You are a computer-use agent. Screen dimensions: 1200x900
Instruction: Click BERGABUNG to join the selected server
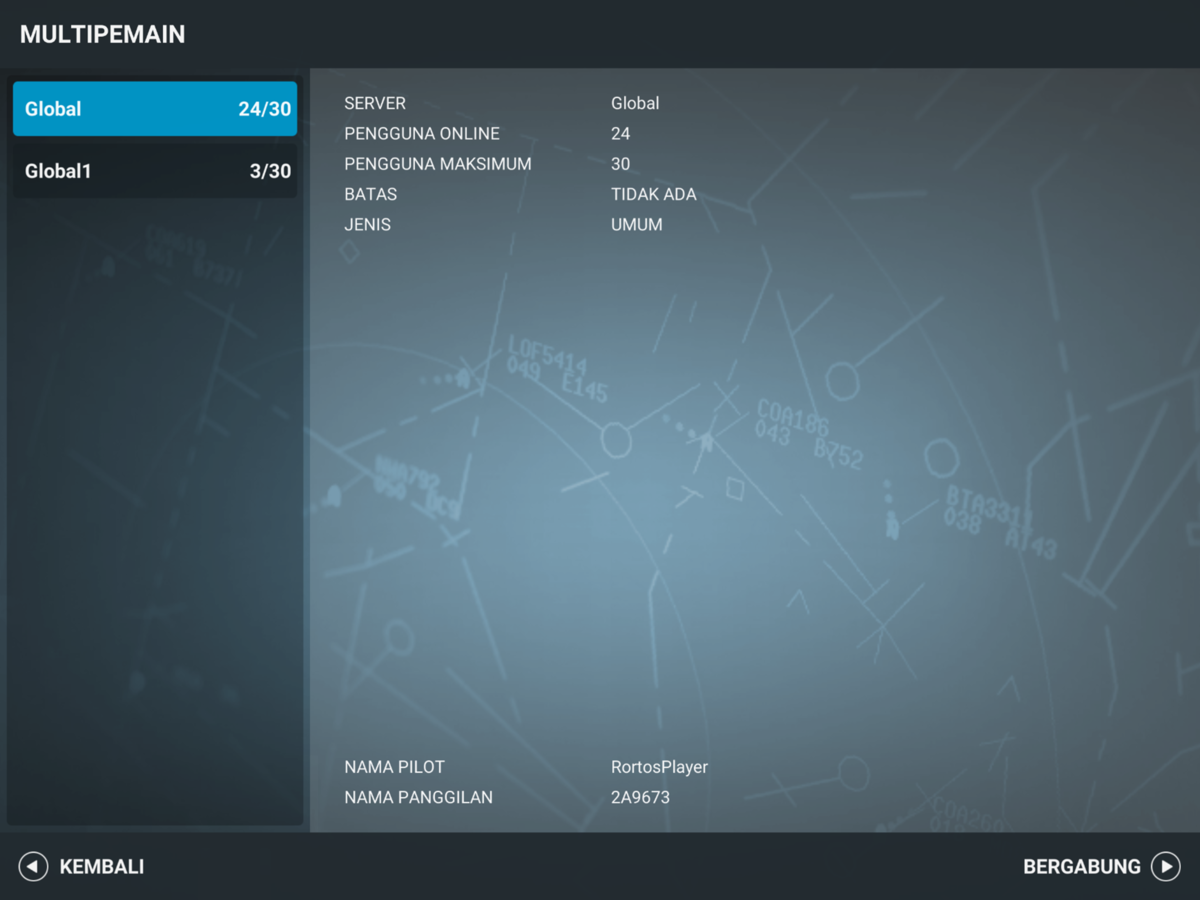tap(1082, 866)
